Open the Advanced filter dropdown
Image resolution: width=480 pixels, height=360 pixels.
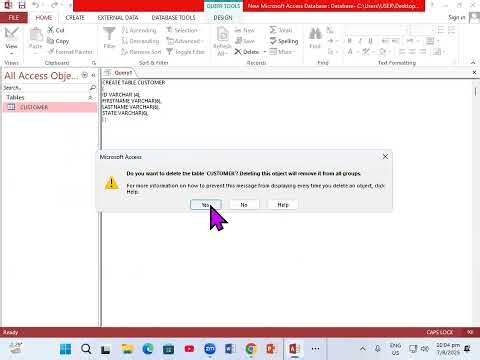click(x=185, y=41)
